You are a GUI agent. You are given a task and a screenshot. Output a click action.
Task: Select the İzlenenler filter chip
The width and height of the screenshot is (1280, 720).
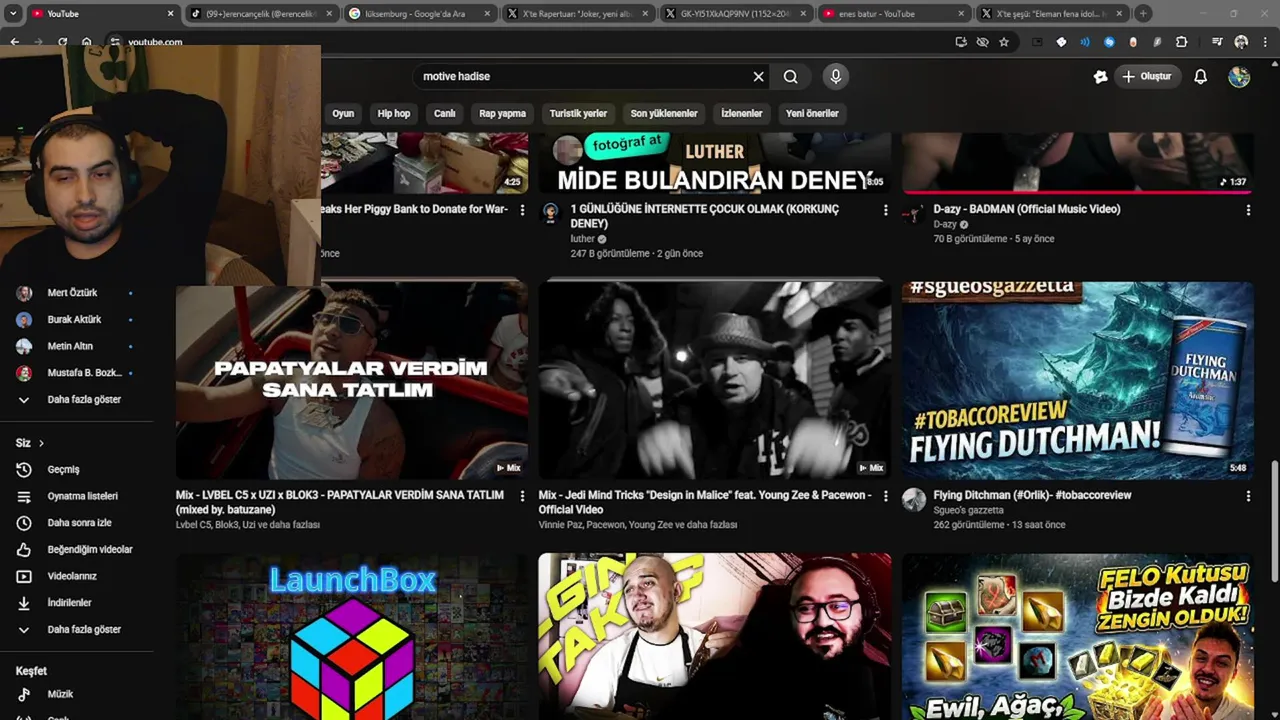point(742,113)
